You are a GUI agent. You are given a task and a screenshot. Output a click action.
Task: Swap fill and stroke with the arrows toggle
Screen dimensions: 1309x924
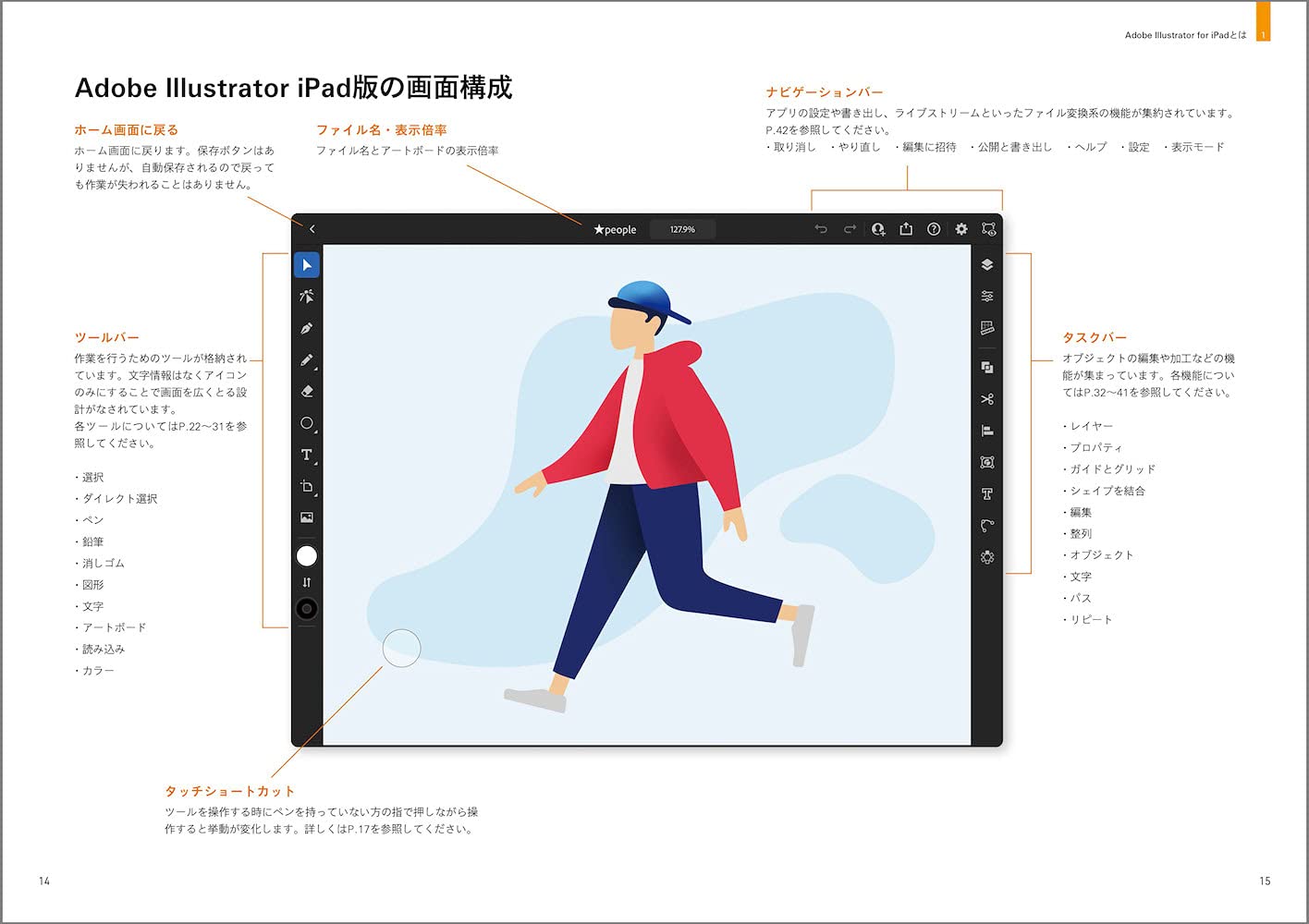tap(307, 582)
